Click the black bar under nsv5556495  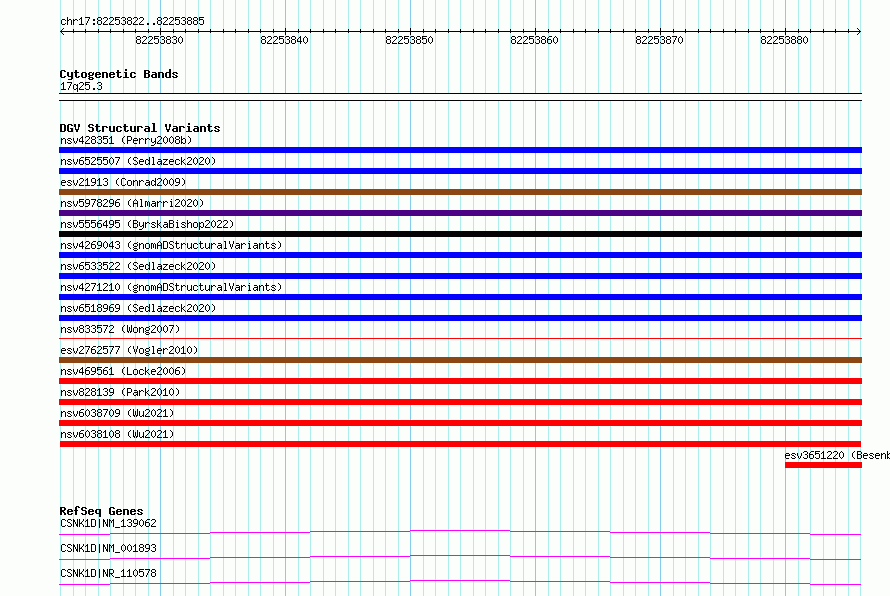(x=460, y=234)
